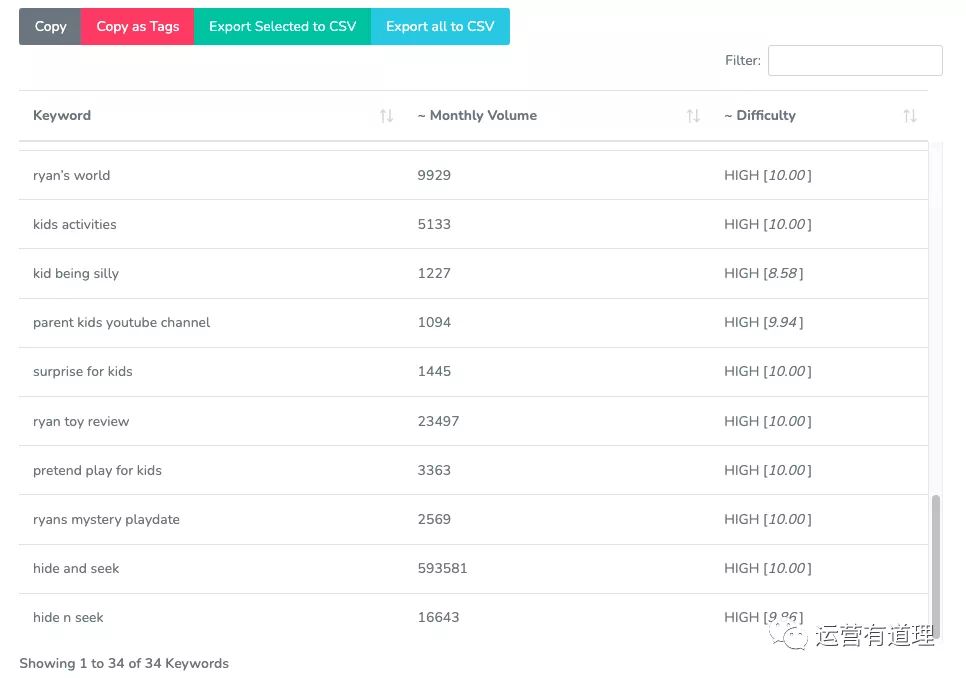Image resolution: width=966 pixels, height=678 pixels.
Task: Select the "kids activities" row
Action: [x=473, y=224]
